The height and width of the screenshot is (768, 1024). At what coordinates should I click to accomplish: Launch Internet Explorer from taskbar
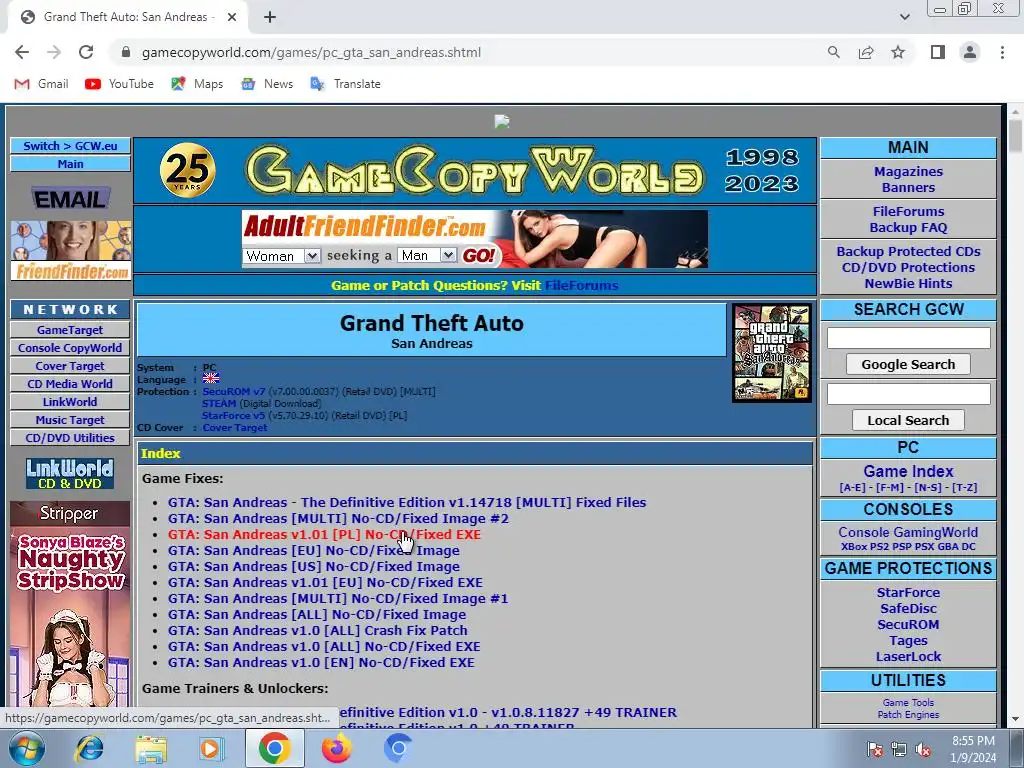[x=89, y=748]
